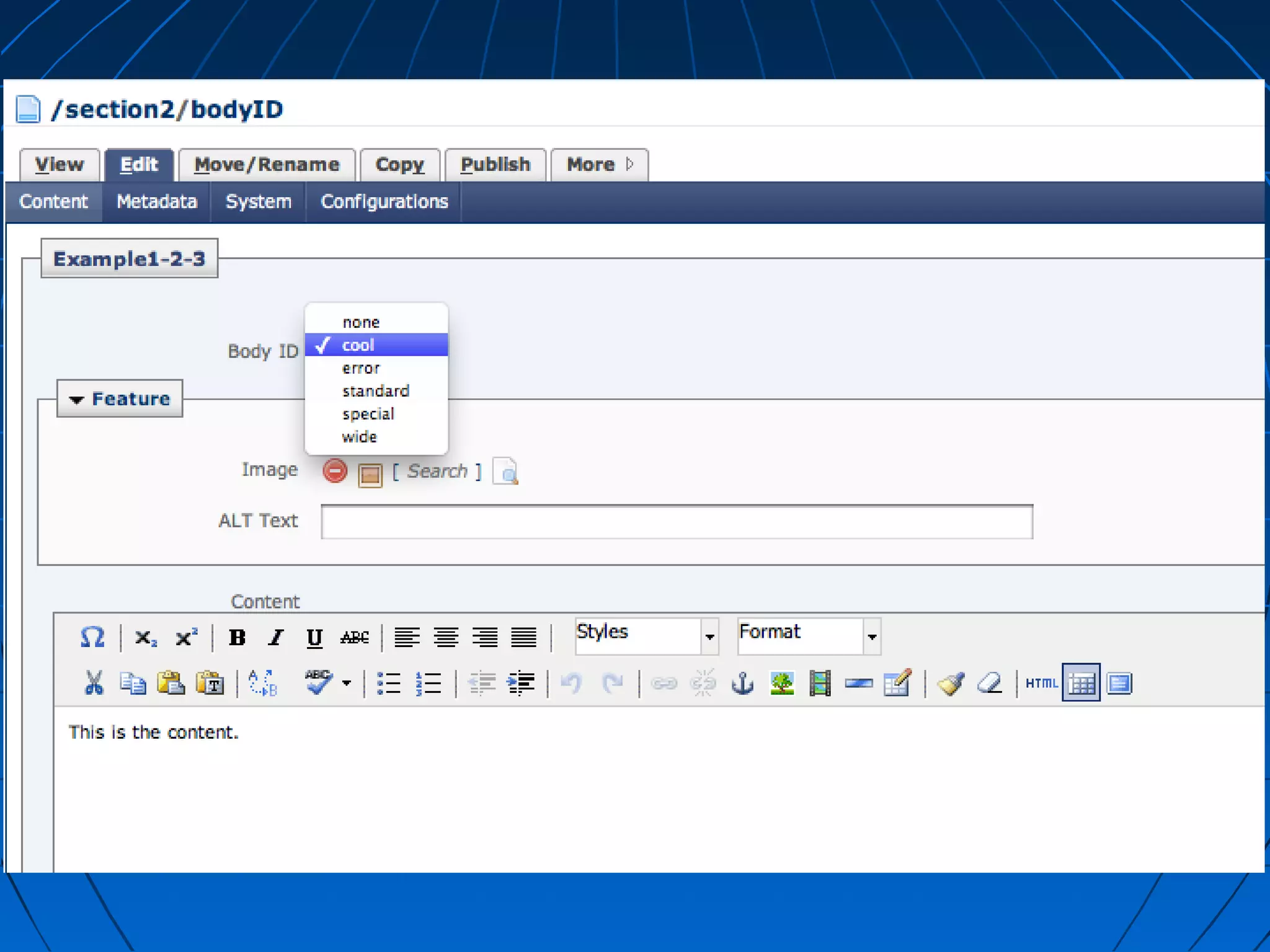1270x952 pixels.
Task: Browse for image asset chooser
Action: point(370,475)
